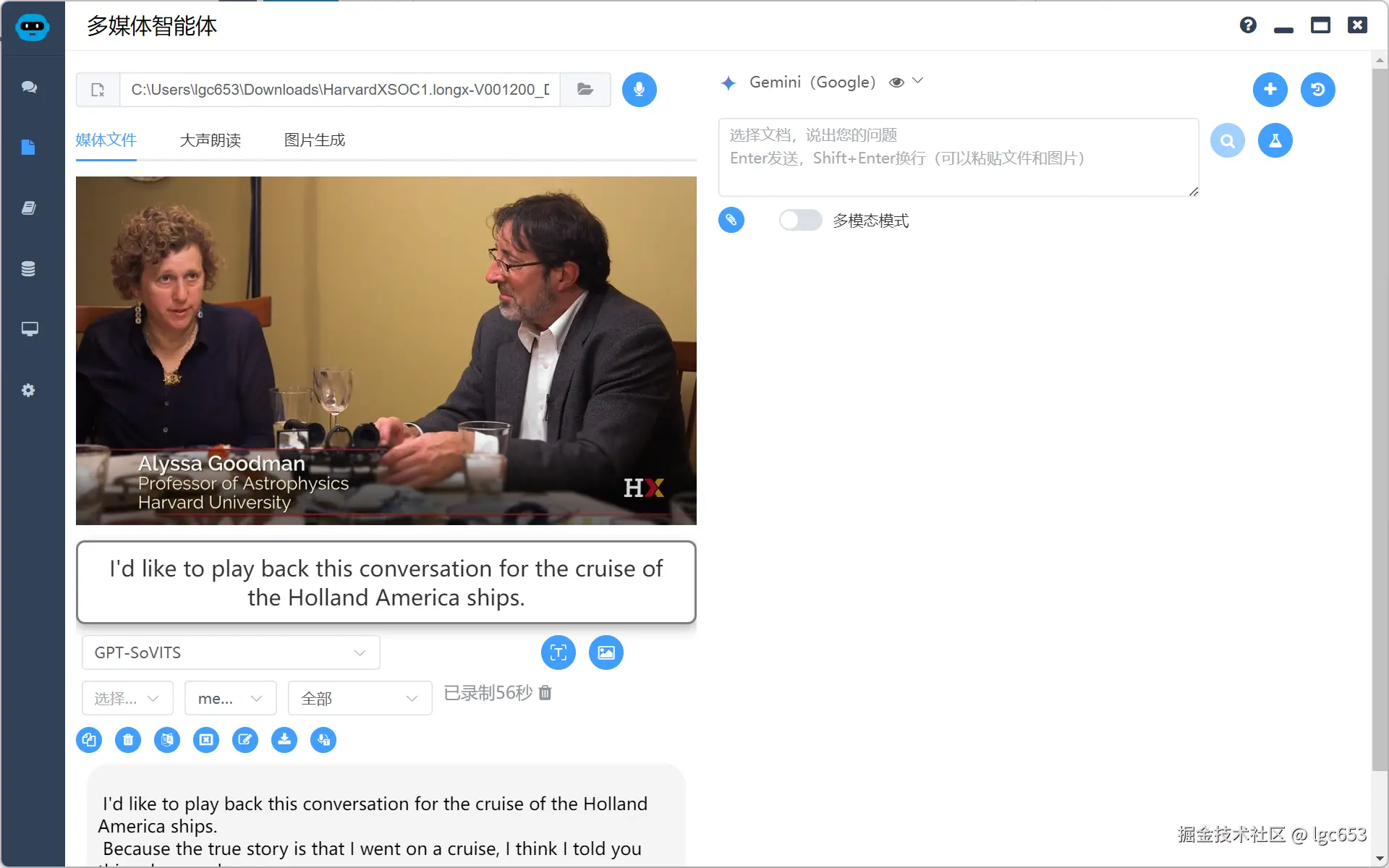
Task: Click the flask experiment icon
Action: 1275,140
